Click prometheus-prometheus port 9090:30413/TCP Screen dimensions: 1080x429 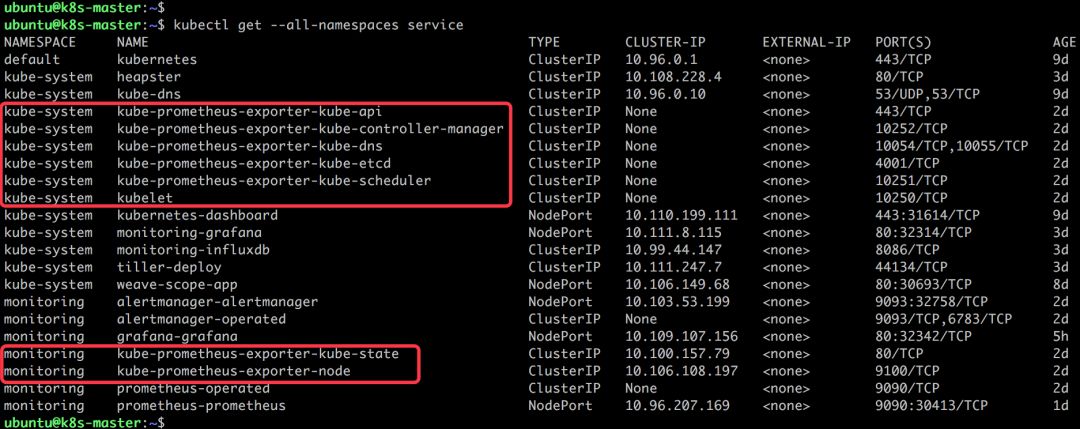(x=931, y=406)
